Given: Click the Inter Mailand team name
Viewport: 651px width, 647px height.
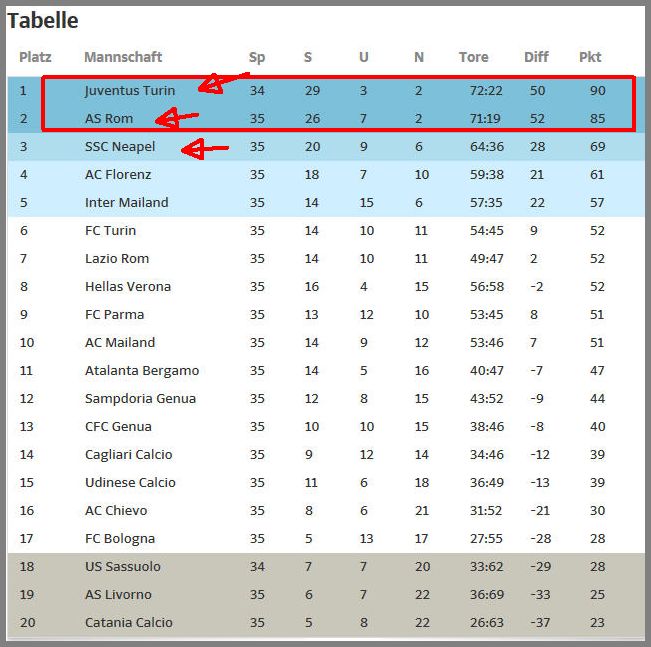Looking at the screenshot, I should (x=127, y=203).
